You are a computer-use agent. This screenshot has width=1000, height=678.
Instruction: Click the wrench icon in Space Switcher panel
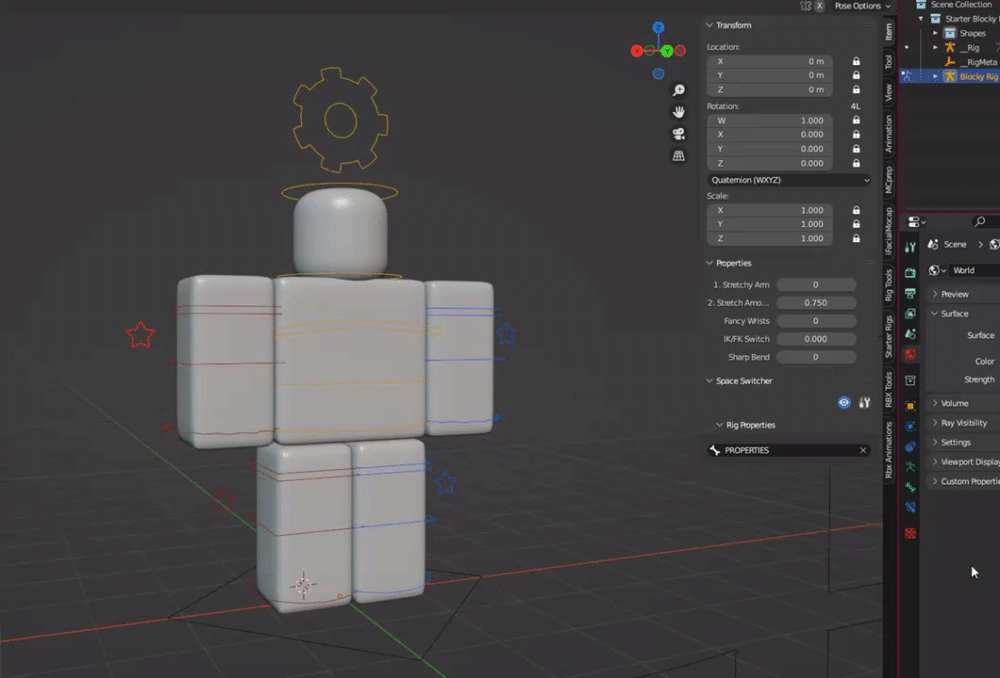click(x=864, y=402)
